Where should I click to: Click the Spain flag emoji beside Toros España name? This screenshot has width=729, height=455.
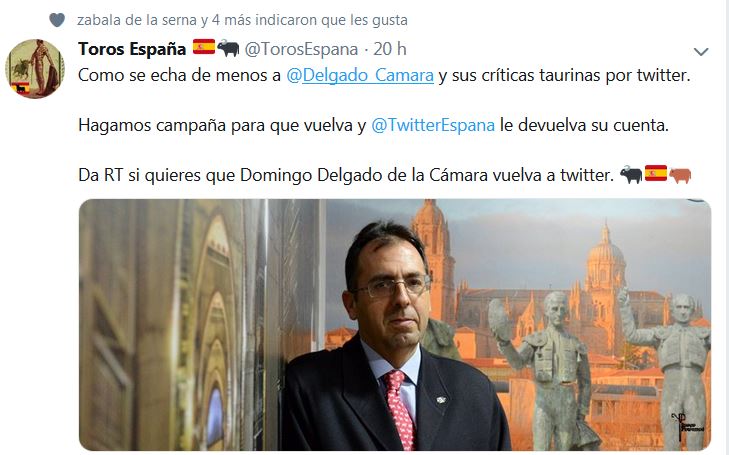(x=204, y=47)
